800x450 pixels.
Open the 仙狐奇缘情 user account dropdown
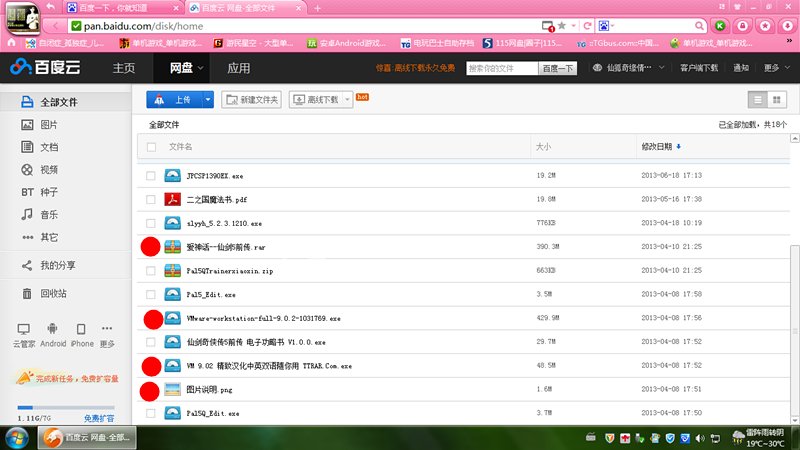[x=628, y=67]
